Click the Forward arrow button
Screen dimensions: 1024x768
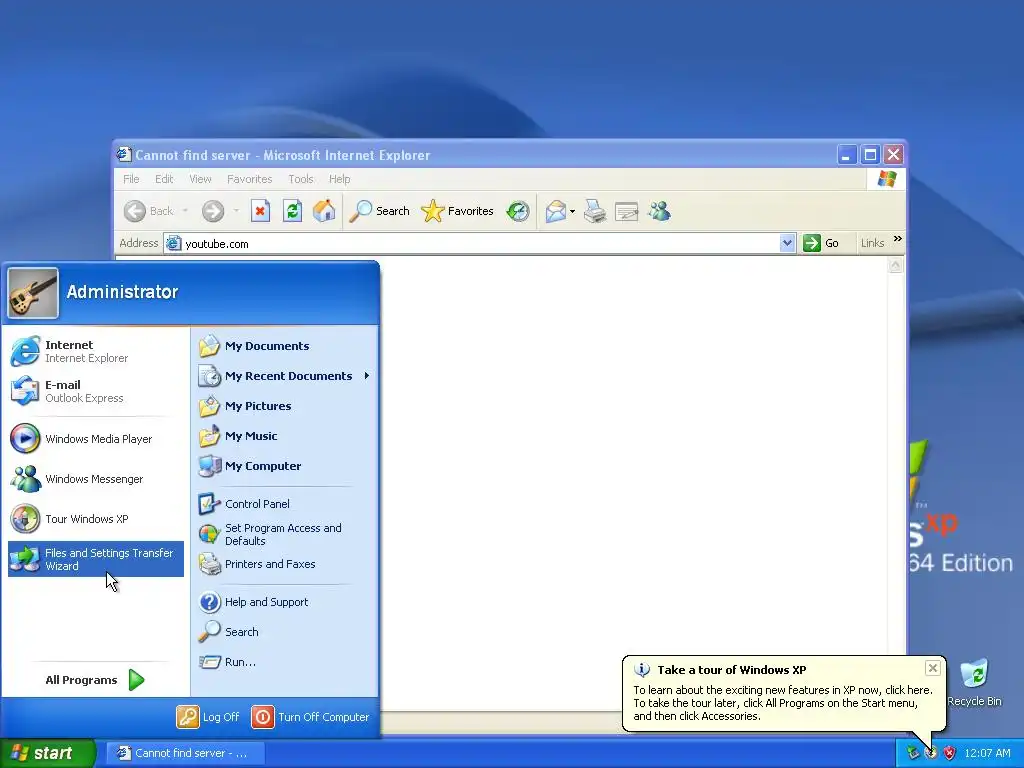(x=213, y=211)
